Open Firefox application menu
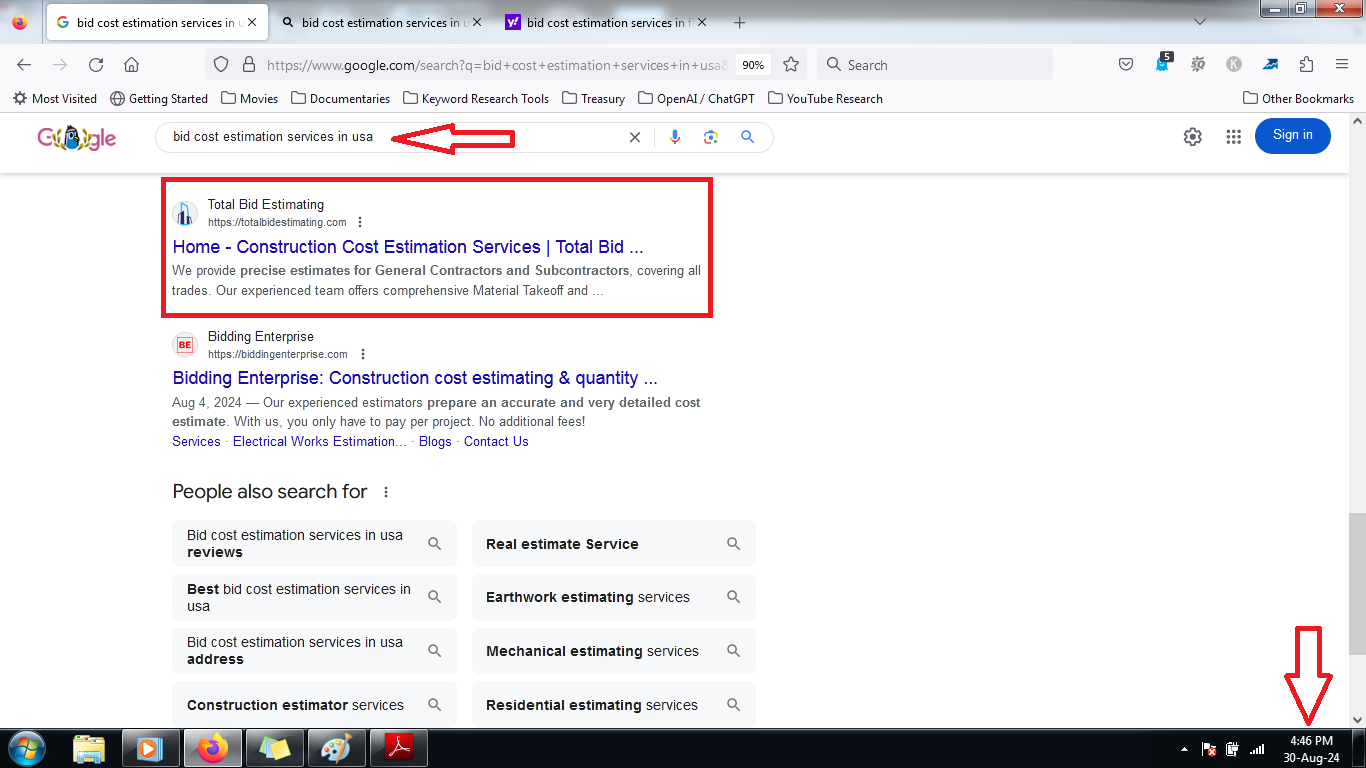This screenshot has width=1366, height=768. (1342, 65)
